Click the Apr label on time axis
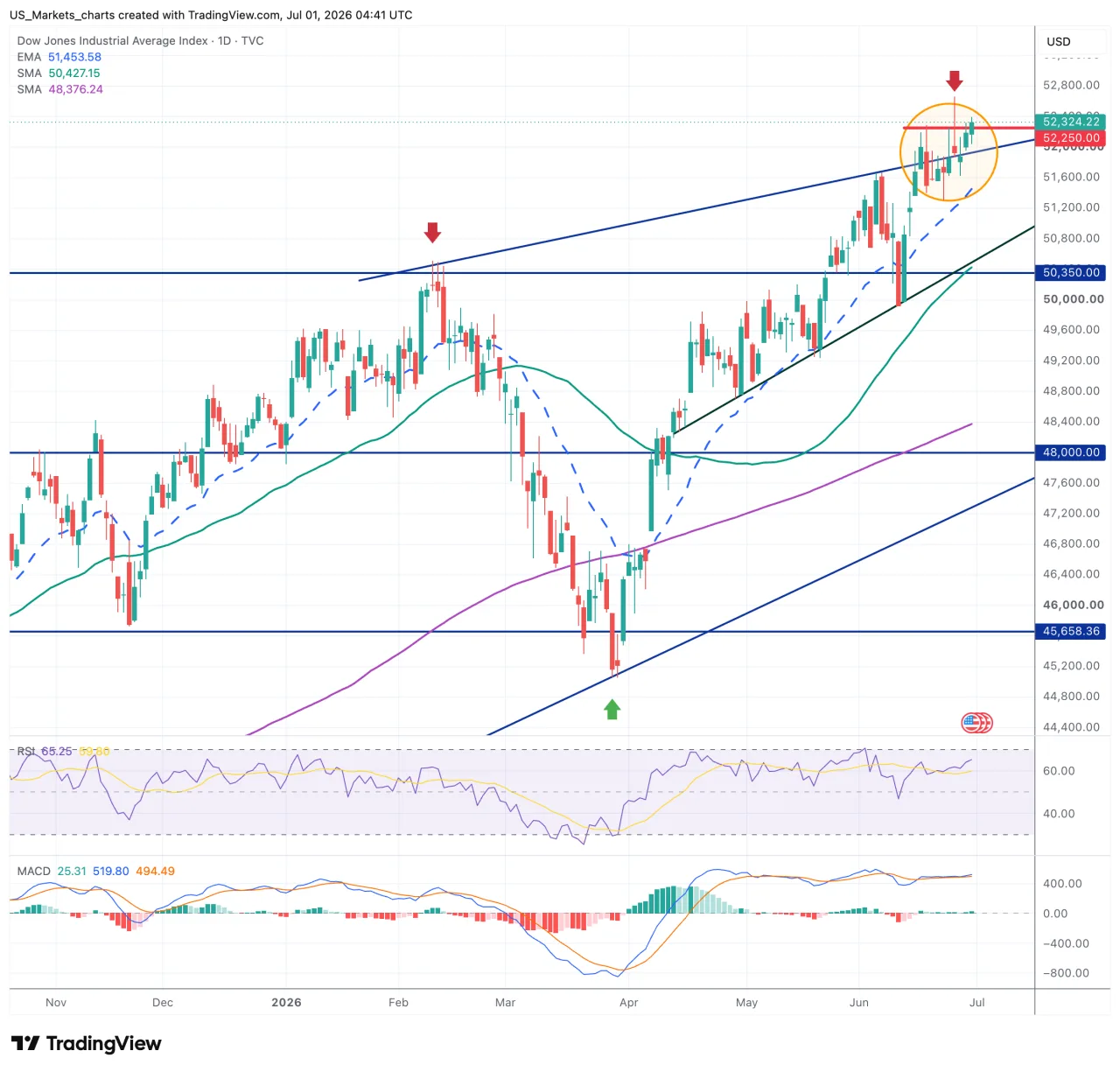Viewport: 1120px width, 1072px height. click(628, 1003)
